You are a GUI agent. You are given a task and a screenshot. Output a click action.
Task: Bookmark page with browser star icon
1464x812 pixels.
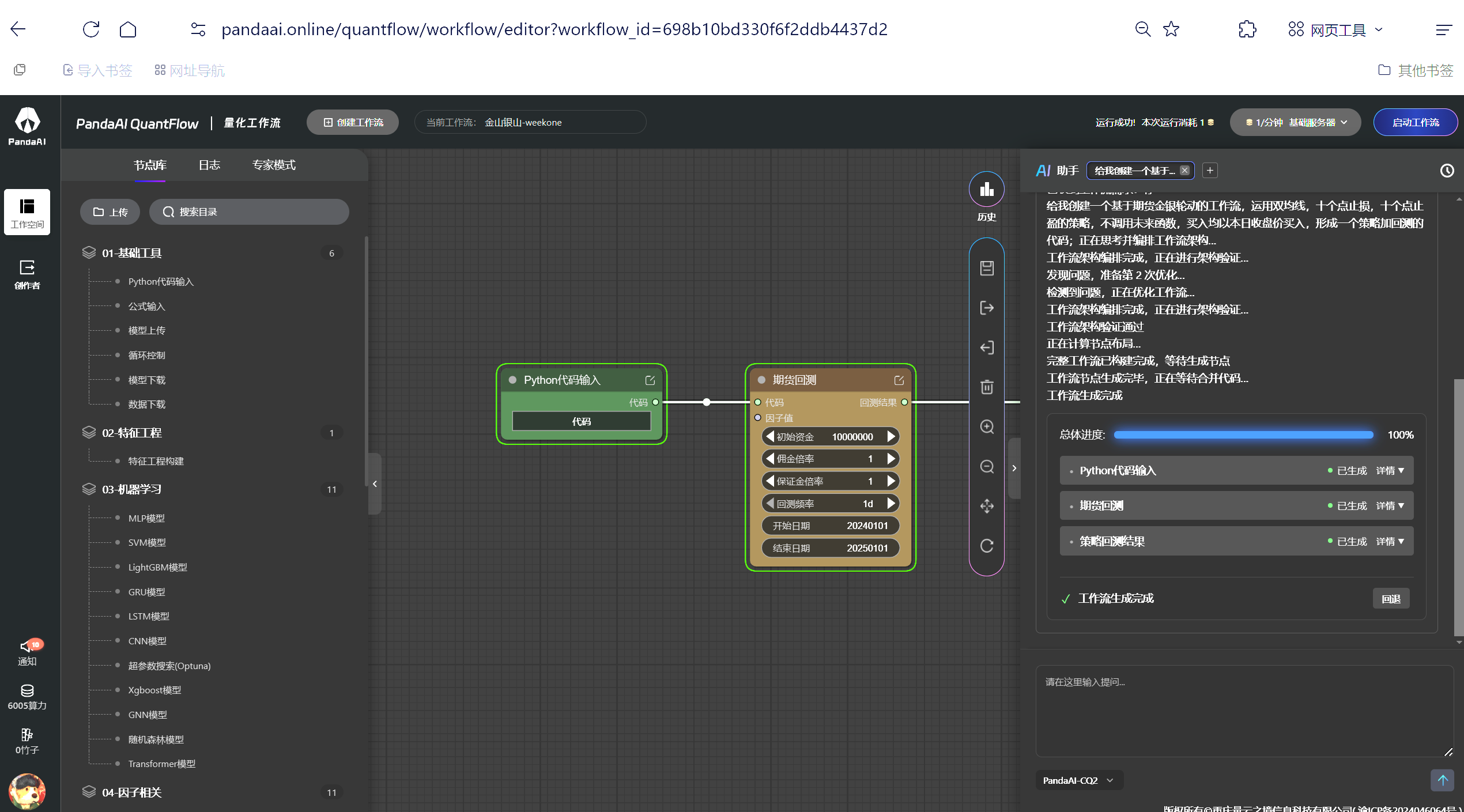tap(1171, 29)
